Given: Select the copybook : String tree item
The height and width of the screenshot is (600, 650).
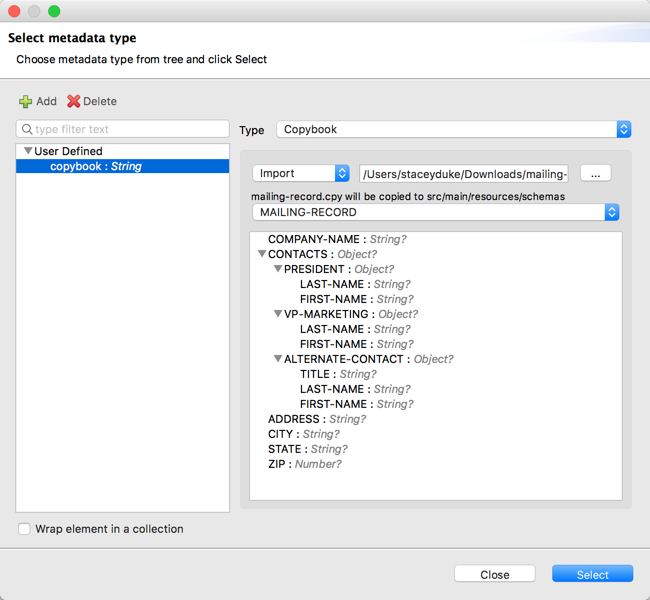Looking at the screenshot, I should 95,166.
